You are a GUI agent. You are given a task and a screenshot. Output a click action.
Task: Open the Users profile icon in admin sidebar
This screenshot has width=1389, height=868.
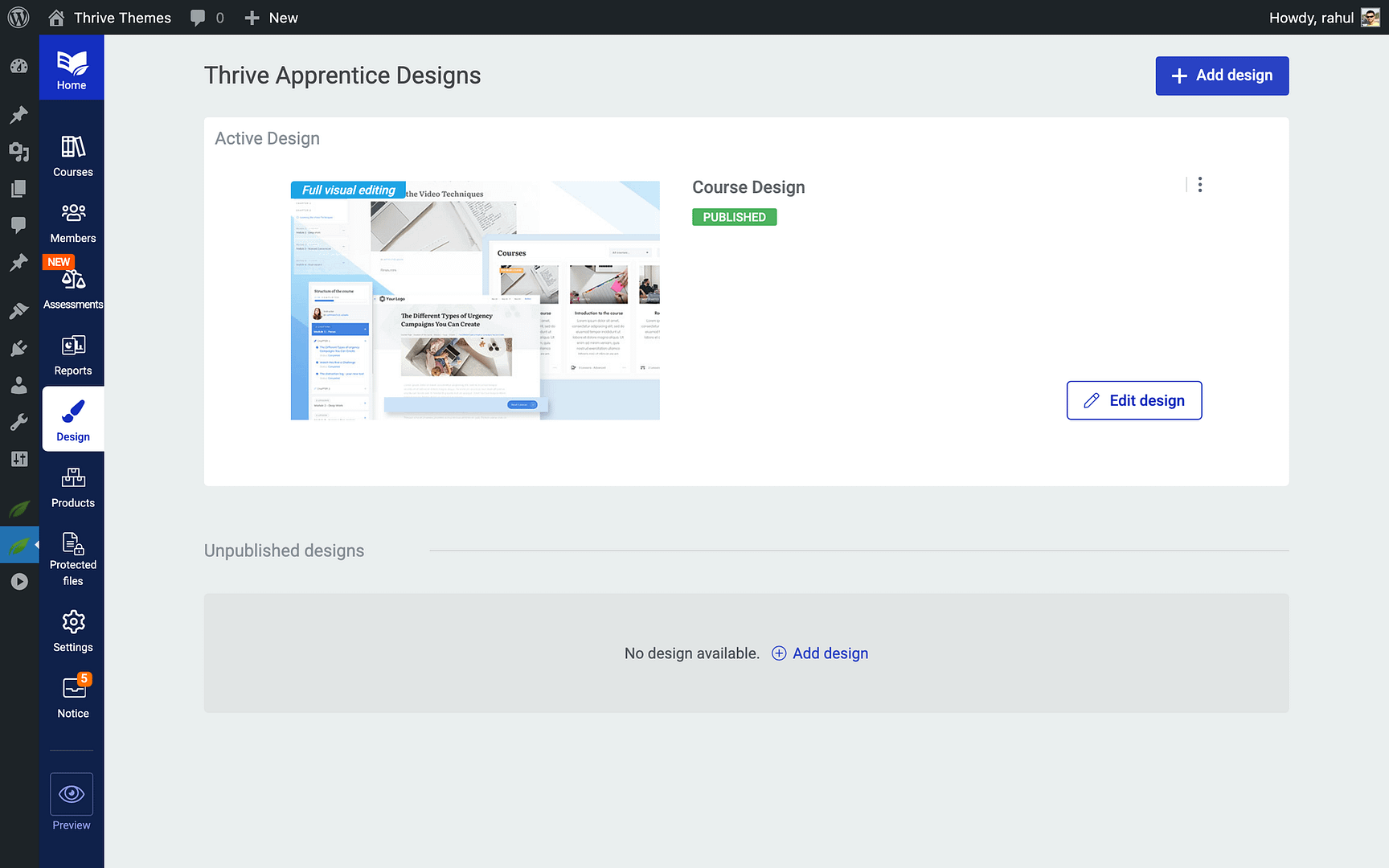pos(19,385)
